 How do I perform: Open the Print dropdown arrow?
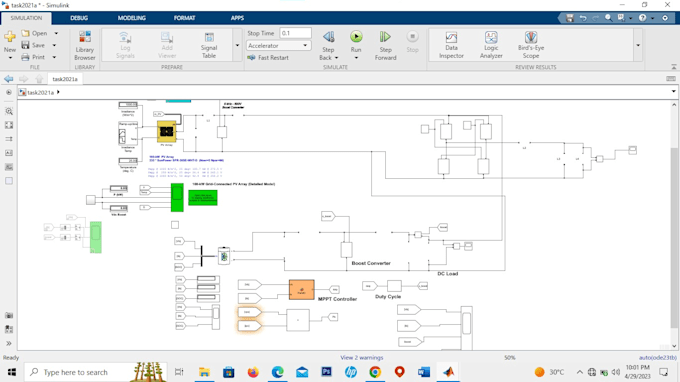(x=54, y=57)
